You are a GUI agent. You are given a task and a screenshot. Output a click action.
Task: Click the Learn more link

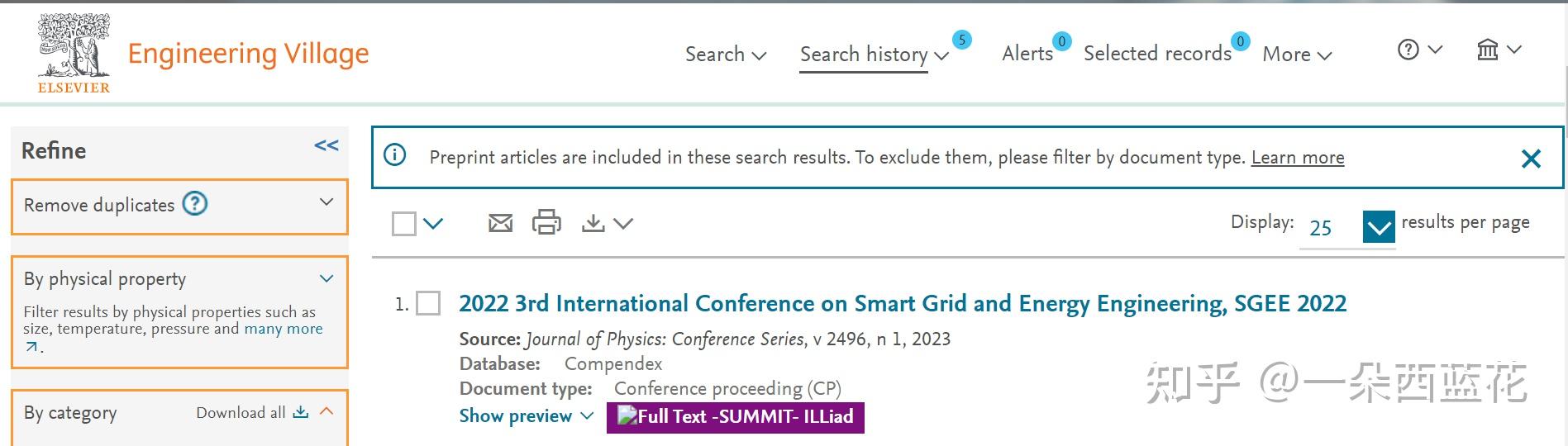tap(1297, 158)
